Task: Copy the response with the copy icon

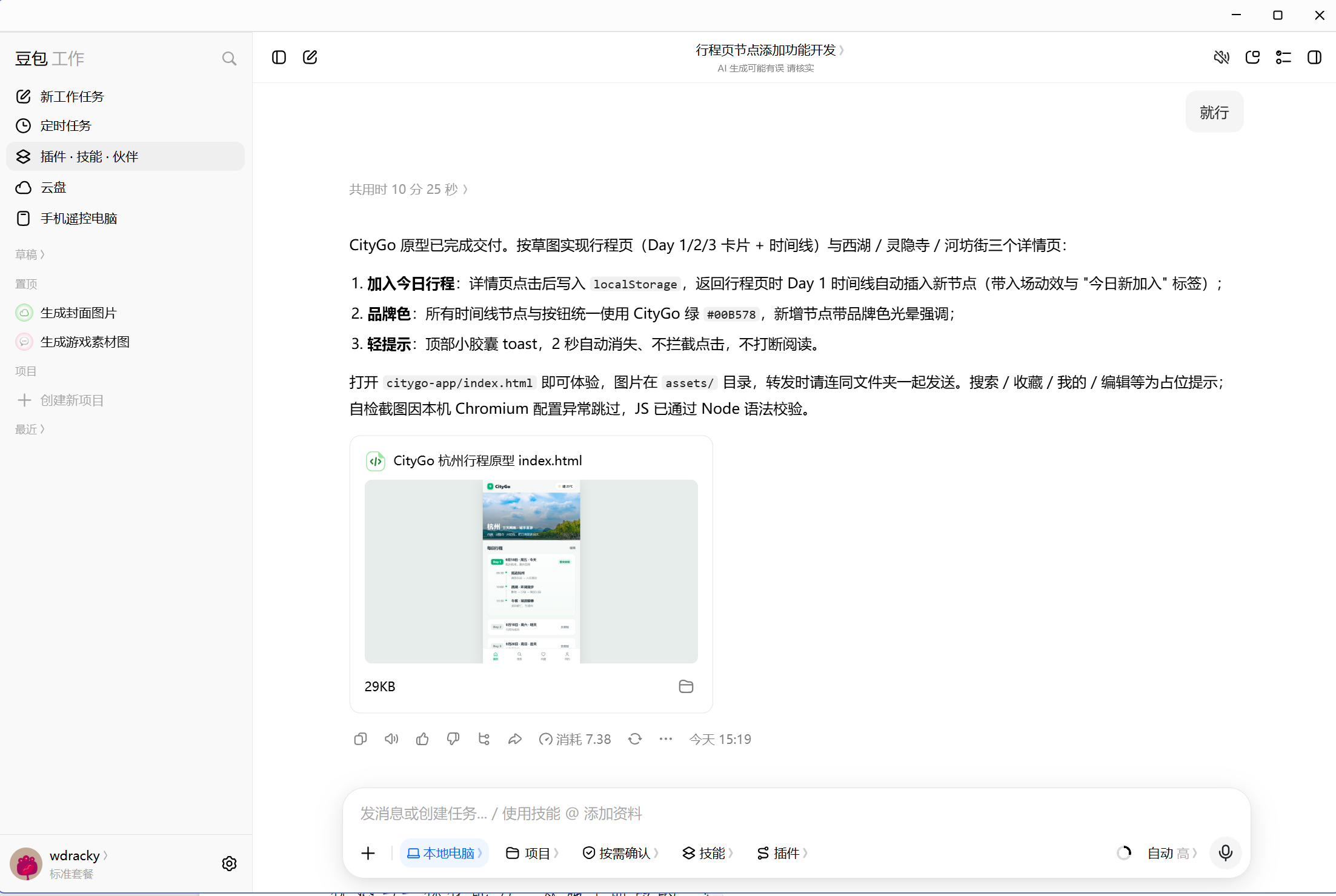Action: [361, 738]
